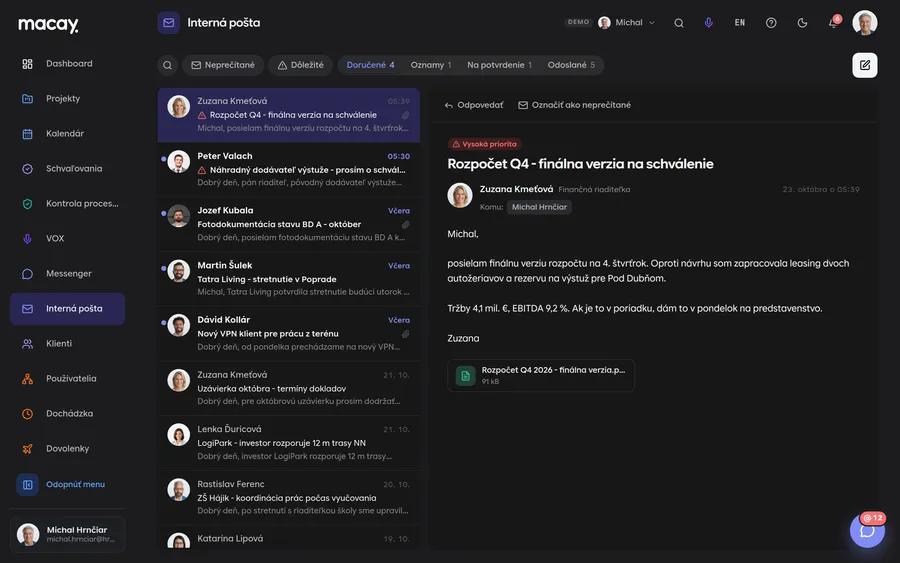Viewport: 900px width, 563px height.
Task: Click the mail icon next to Interná pošta title
Action: (x=169, y=23)
